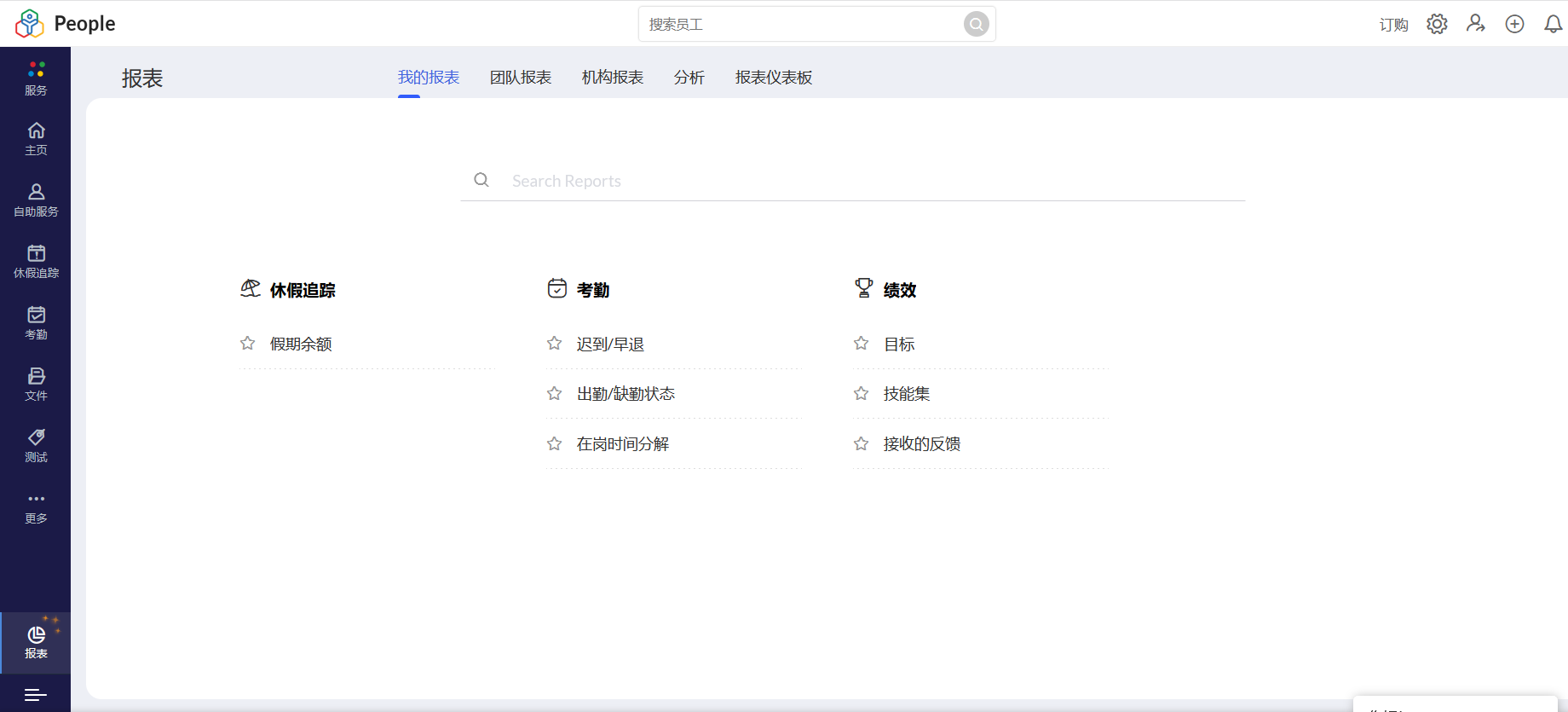Switch to 报表仪表板 tab
Screen dimensions: 1568x712
[773, 78]
